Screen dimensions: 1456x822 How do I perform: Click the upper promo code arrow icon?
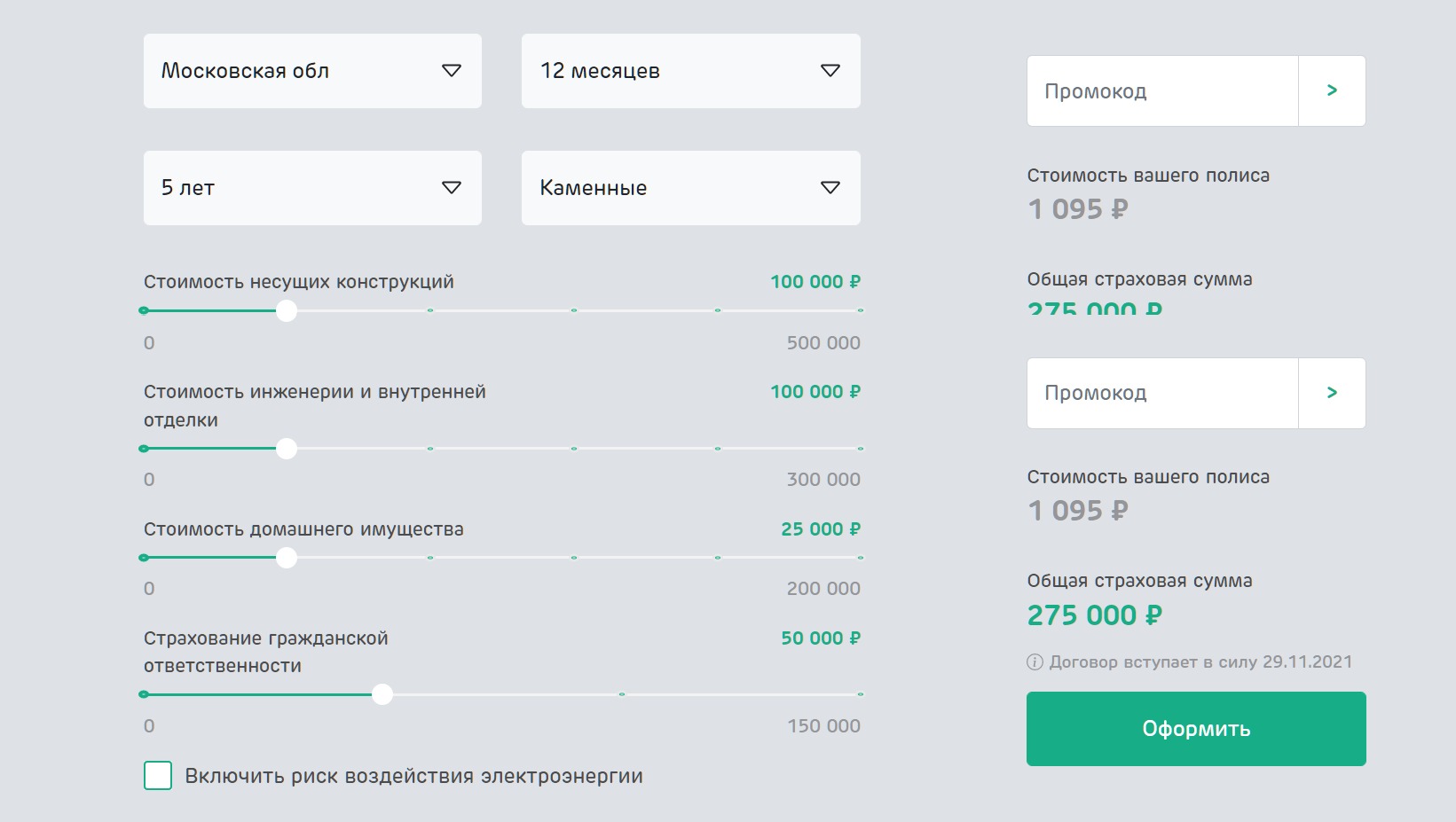click(x=1332, y=90)
